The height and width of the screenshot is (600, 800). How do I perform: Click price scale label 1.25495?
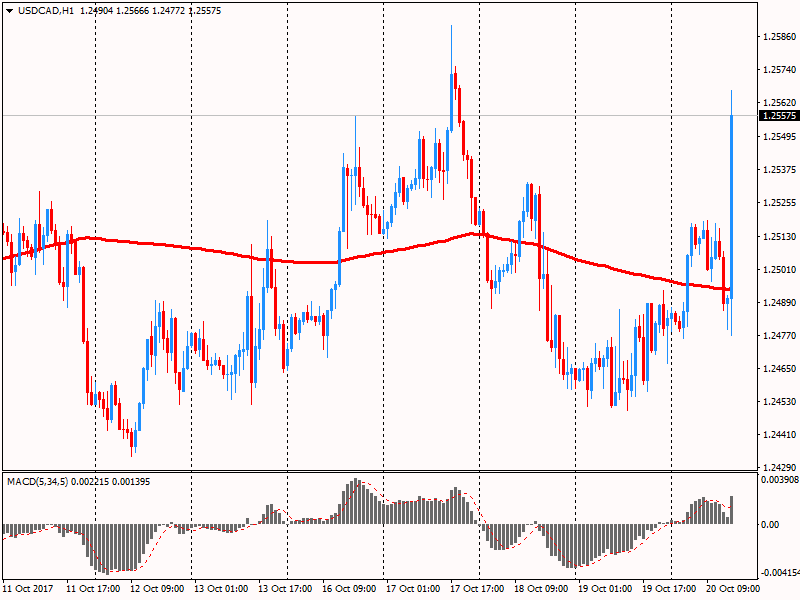(779, 136)
